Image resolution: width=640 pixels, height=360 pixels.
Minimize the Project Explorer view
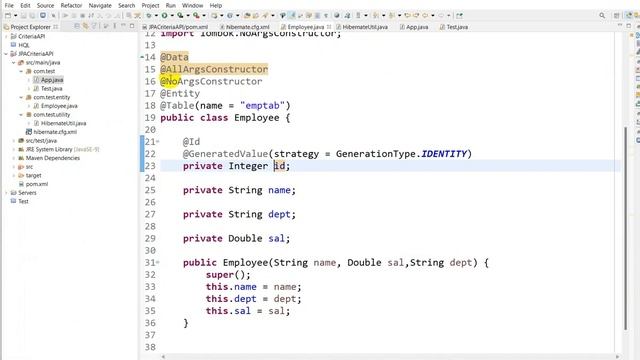tap(123, 26)
